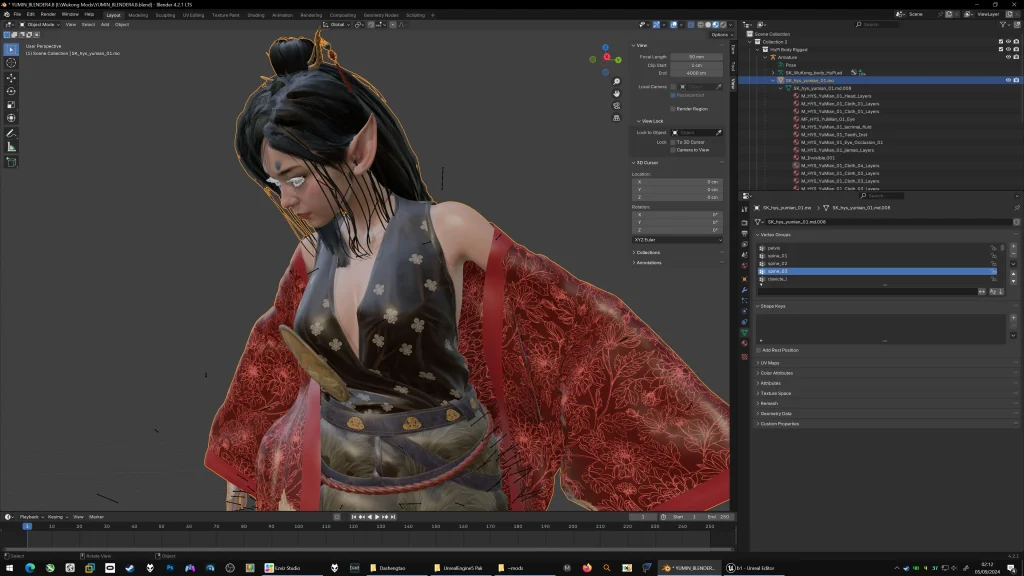
Task: Open the Object Mode dropdown
Action: tap(40, 24)
